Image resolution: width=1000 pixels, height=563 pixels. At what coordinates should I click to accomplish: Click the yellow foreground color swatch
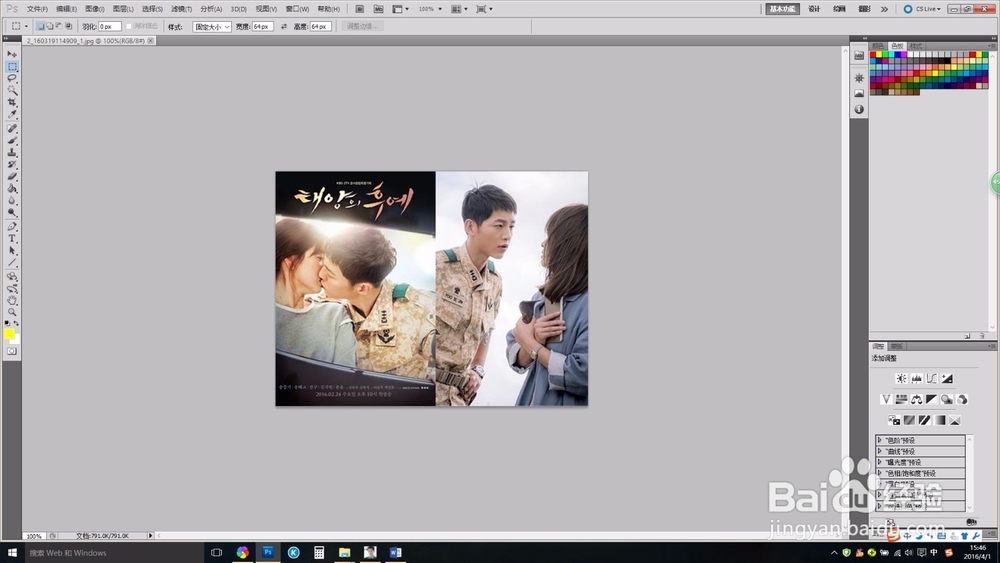[x=9, y=334]
